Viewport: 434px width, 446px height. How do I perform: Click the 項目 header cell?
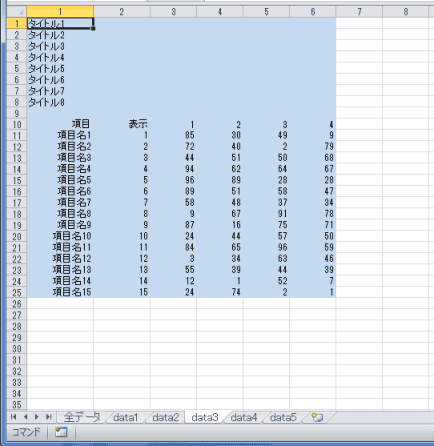60,124
